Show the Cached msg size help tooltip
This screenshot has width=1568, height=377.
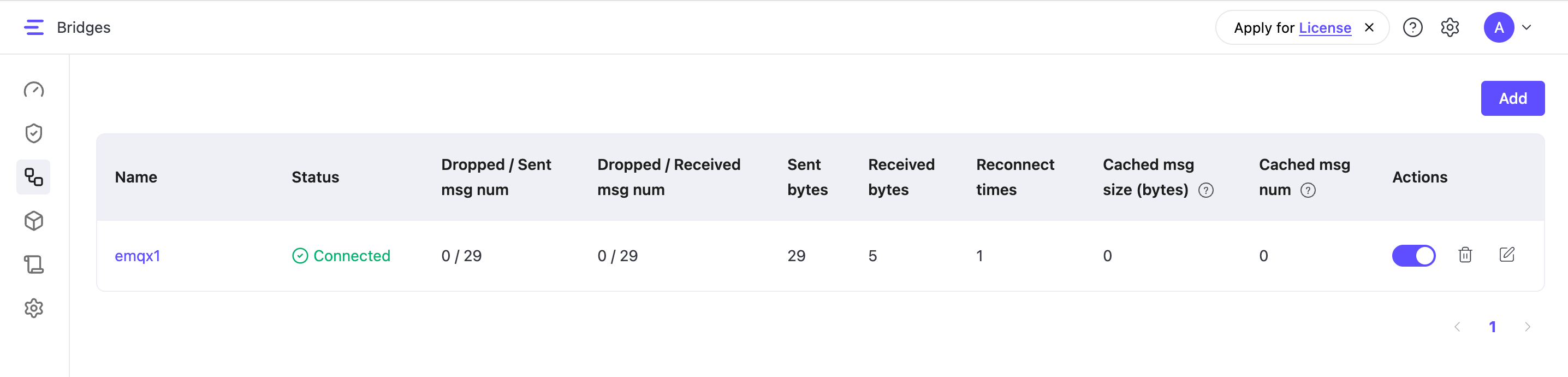[1205, 191]
